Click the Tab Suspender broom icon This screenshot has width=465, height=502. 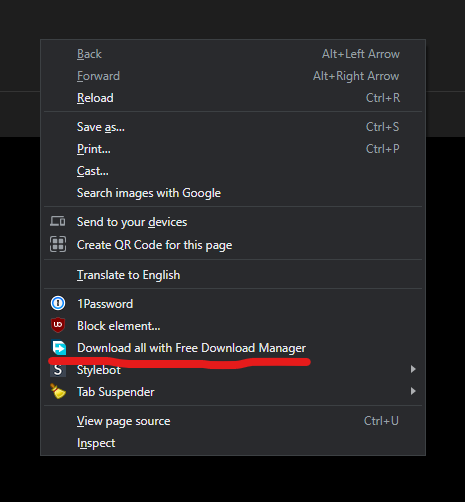(58, 391)
